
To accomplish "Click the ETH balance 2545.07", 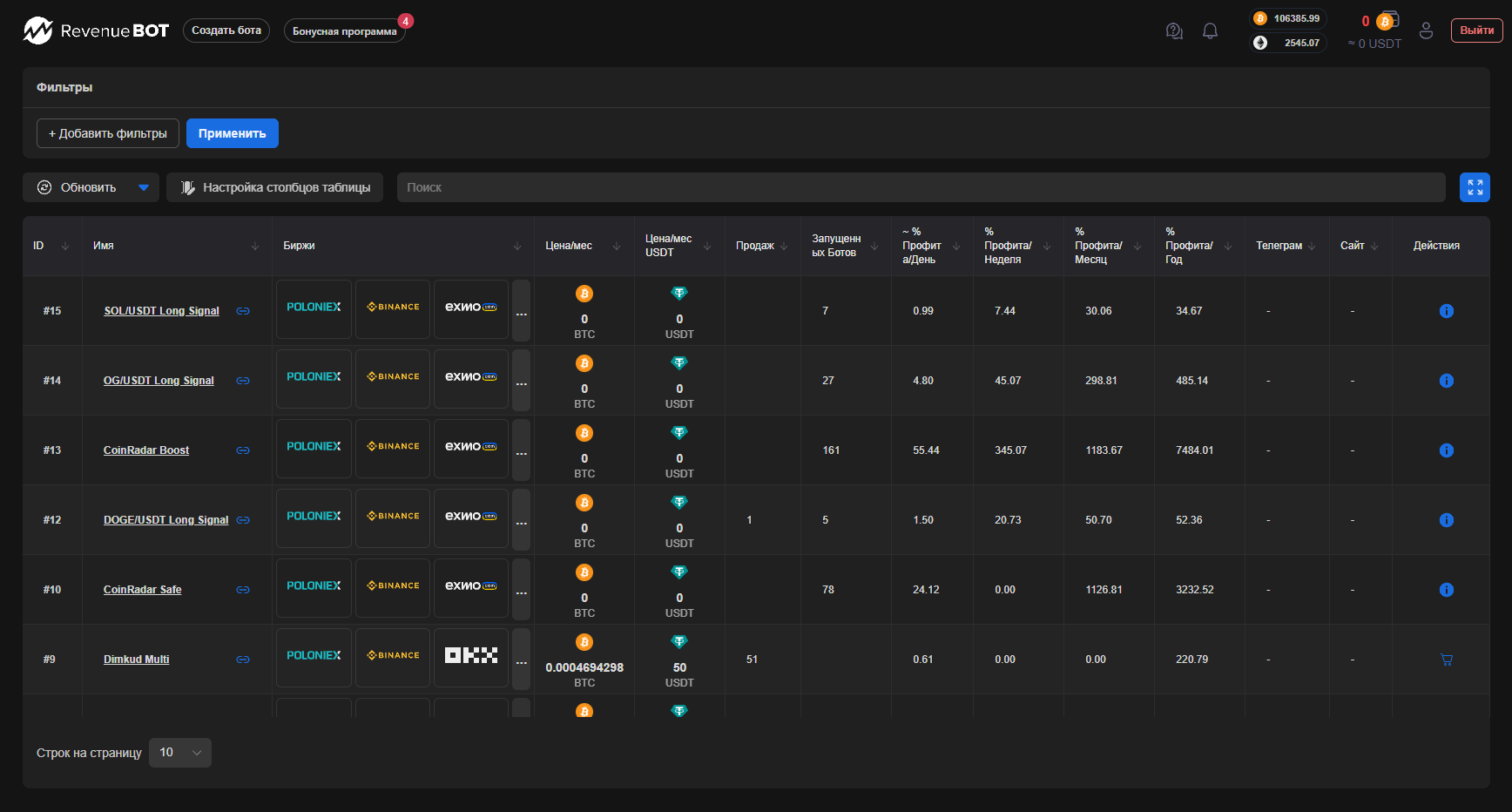I will 1288,43.
